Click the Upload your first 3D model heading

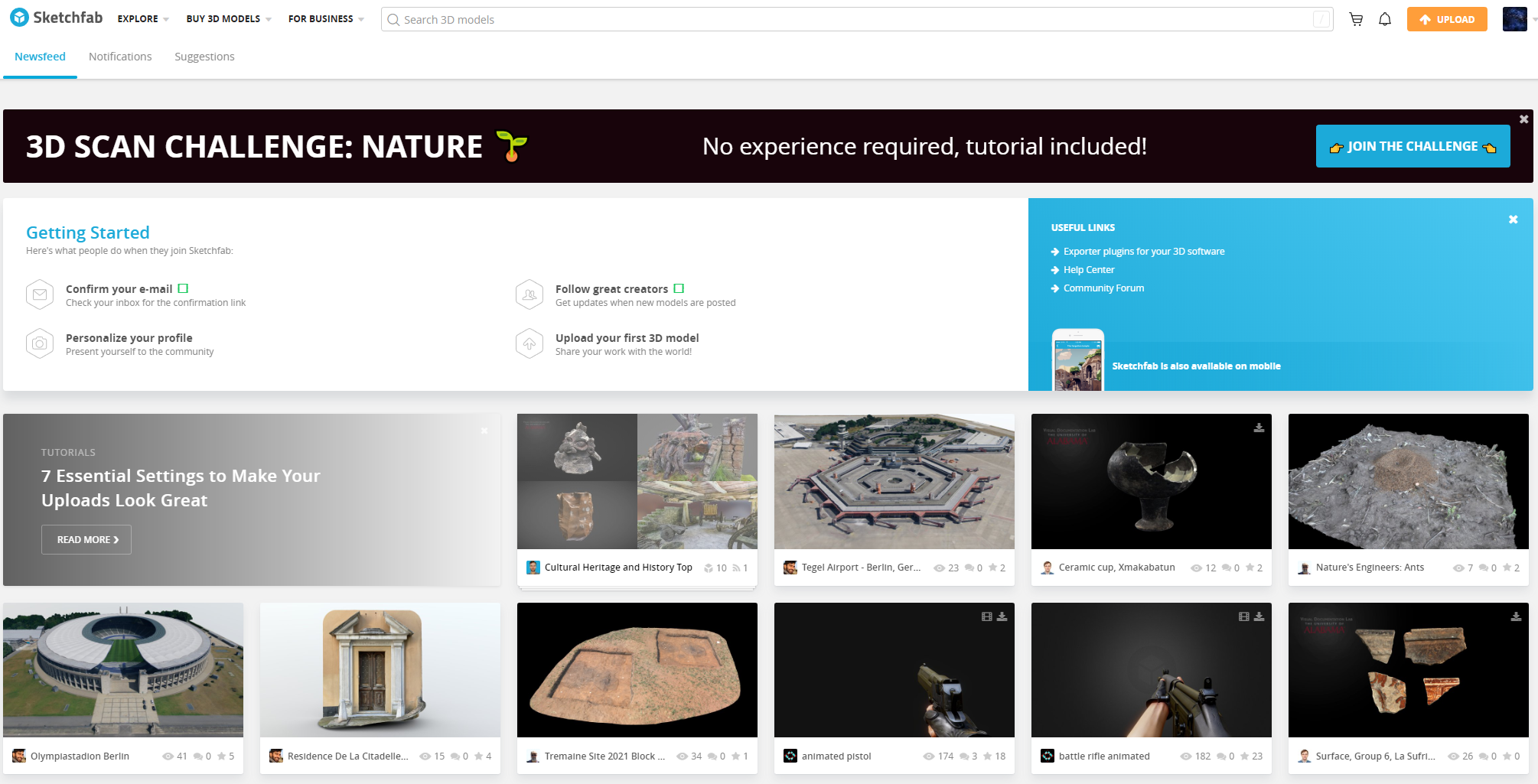627,338
